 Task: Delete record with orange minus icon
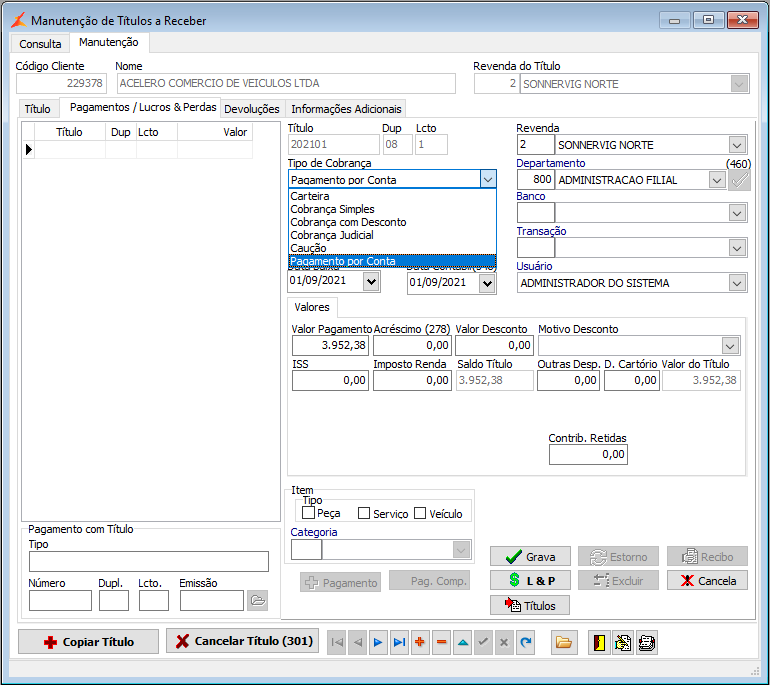441,642
